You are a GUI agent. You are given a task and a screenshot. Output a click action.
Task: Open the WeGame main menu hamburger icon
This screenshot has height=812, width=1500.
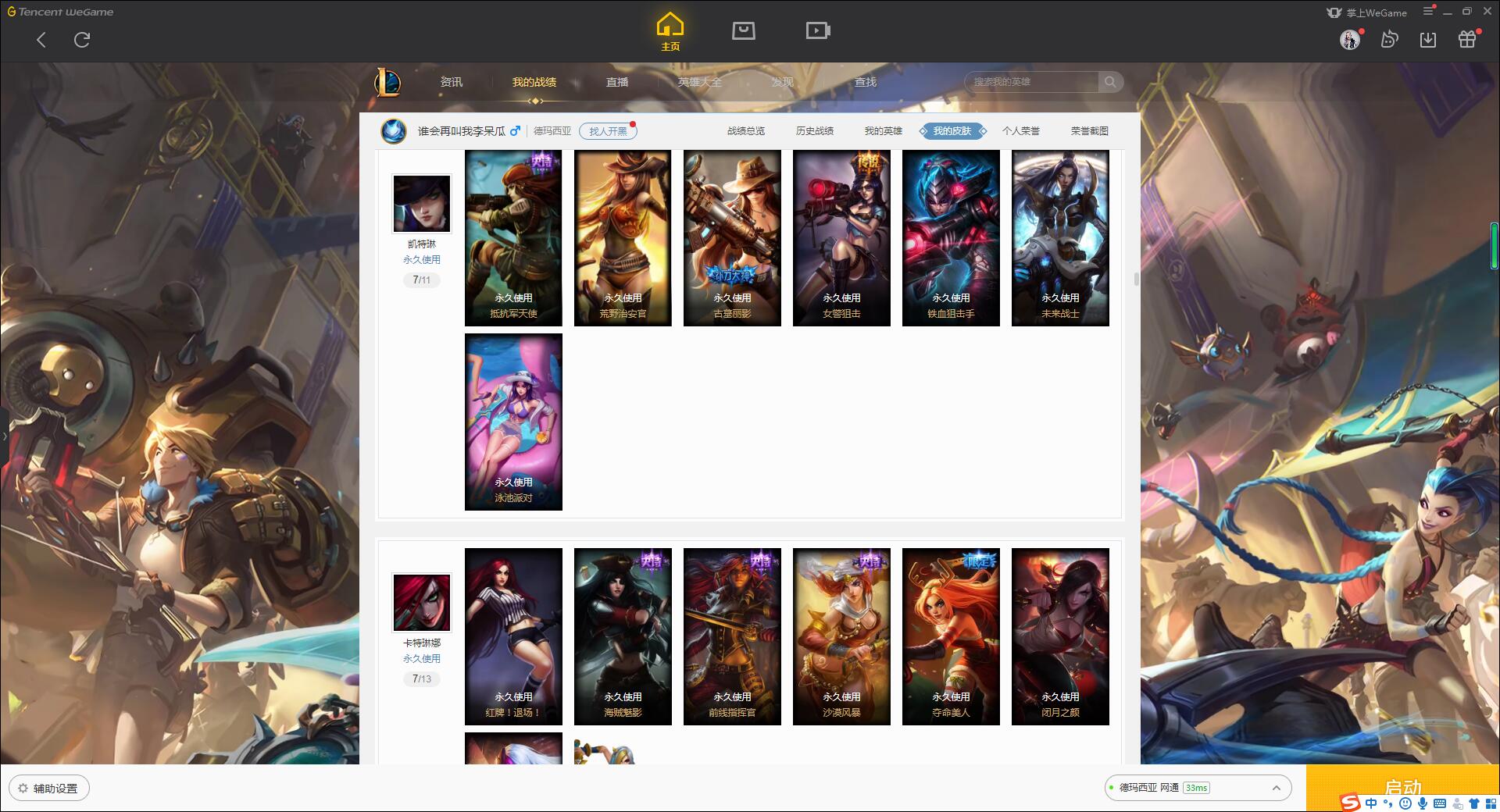1428,11
